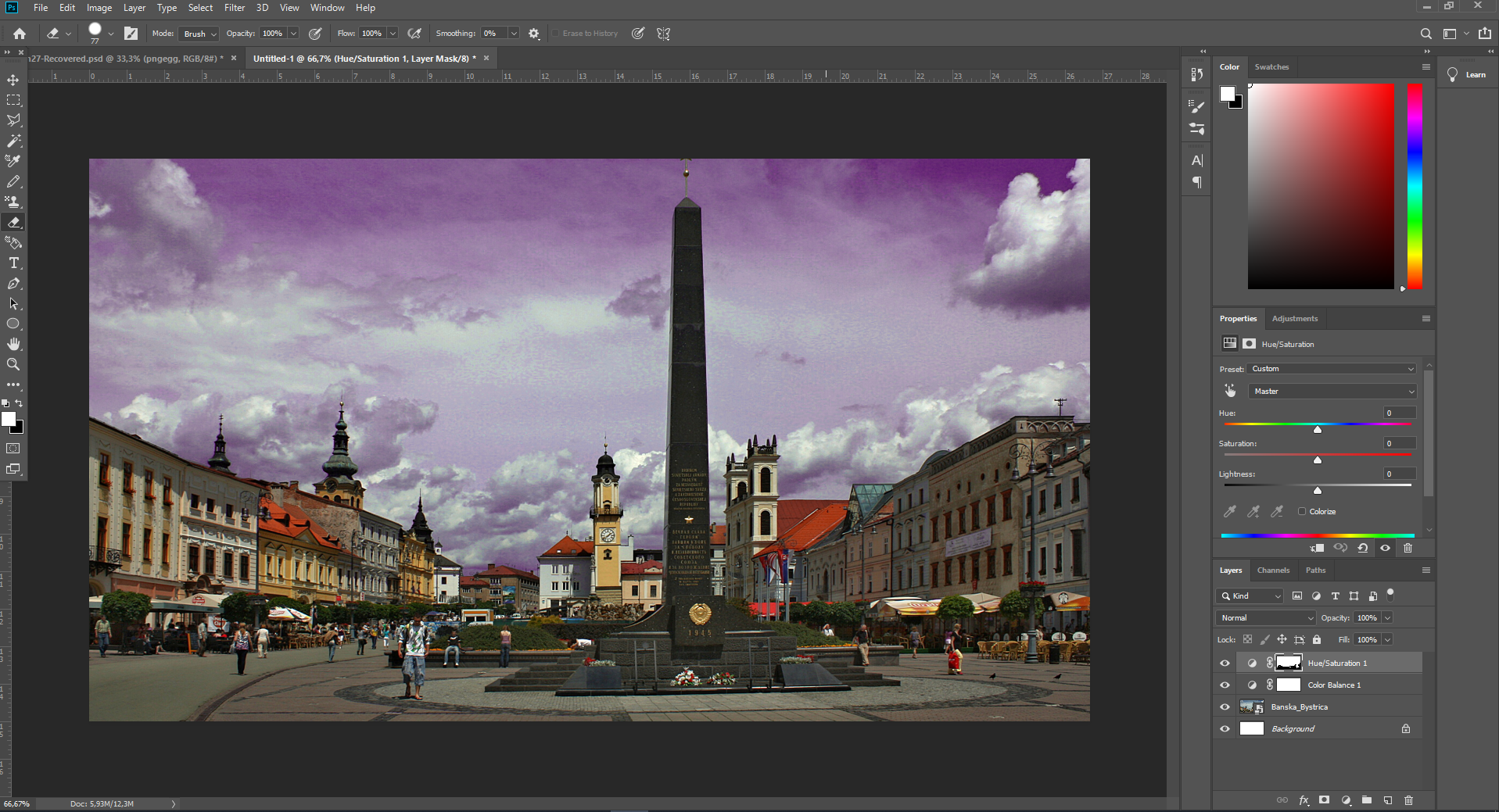1499x812 pixels.
Task: Swap foreground and background colors icon
Action: 19,403
